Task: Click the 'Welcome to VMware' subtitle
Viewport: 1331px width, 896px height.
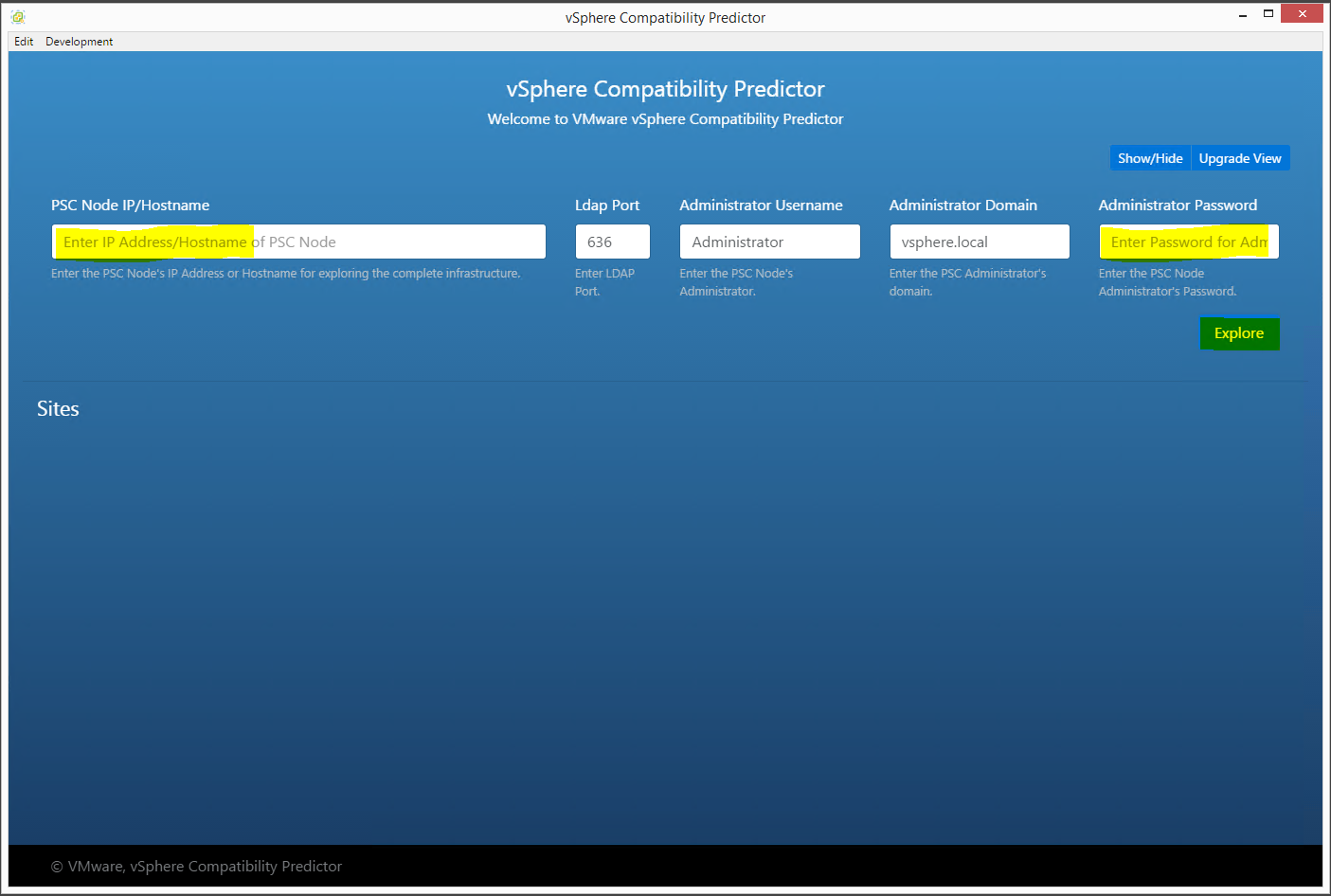Action: click(666, 119)
